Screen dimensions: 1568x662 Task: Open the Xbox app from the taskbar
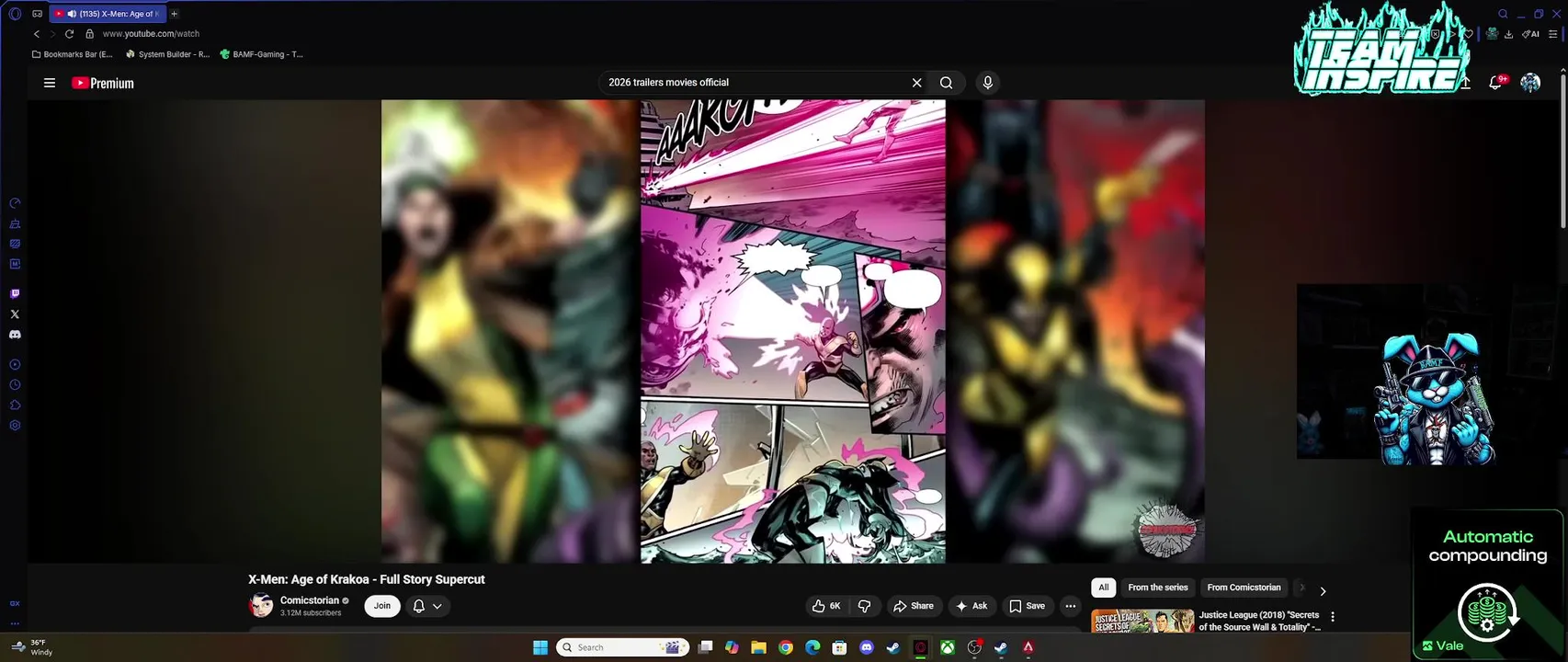coord(948,647)
